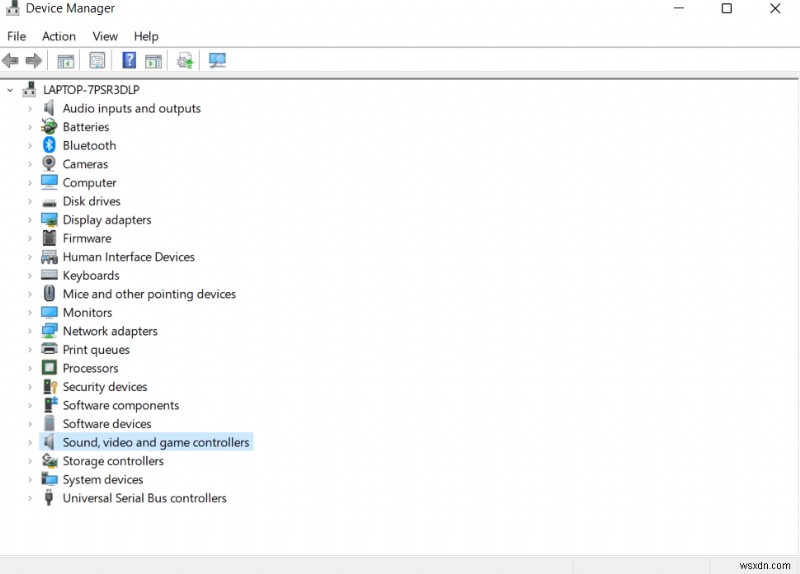Viewport: 800px width, 574px height.
Task: Select the Network adapters label
Action: pyautogui.click(x=110, y=331)
